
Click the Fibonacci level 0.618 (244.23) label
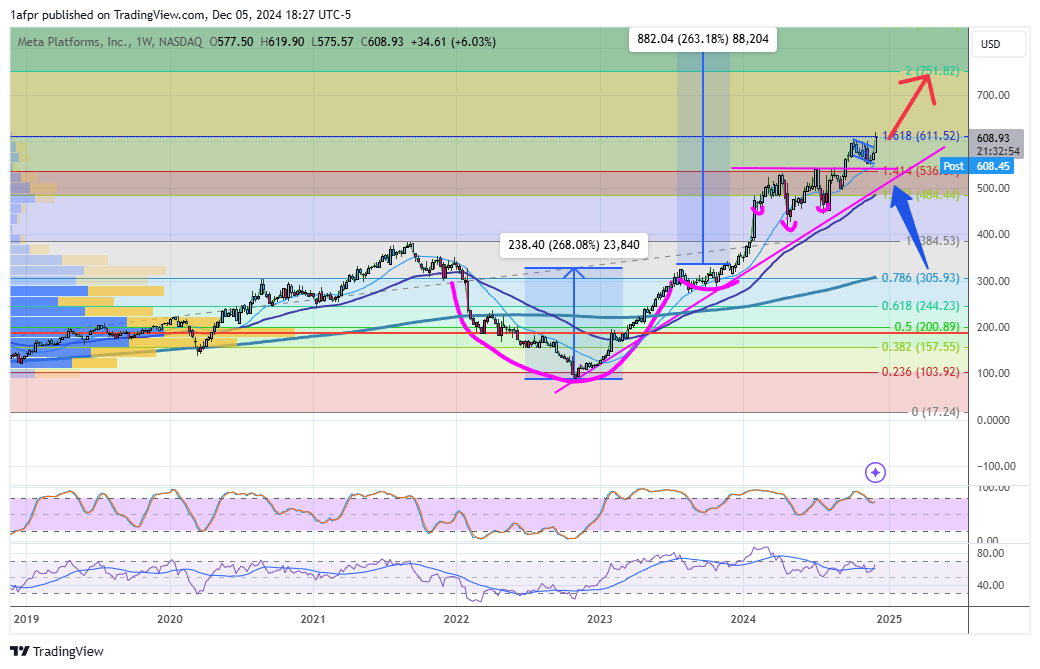pos(921,306)
